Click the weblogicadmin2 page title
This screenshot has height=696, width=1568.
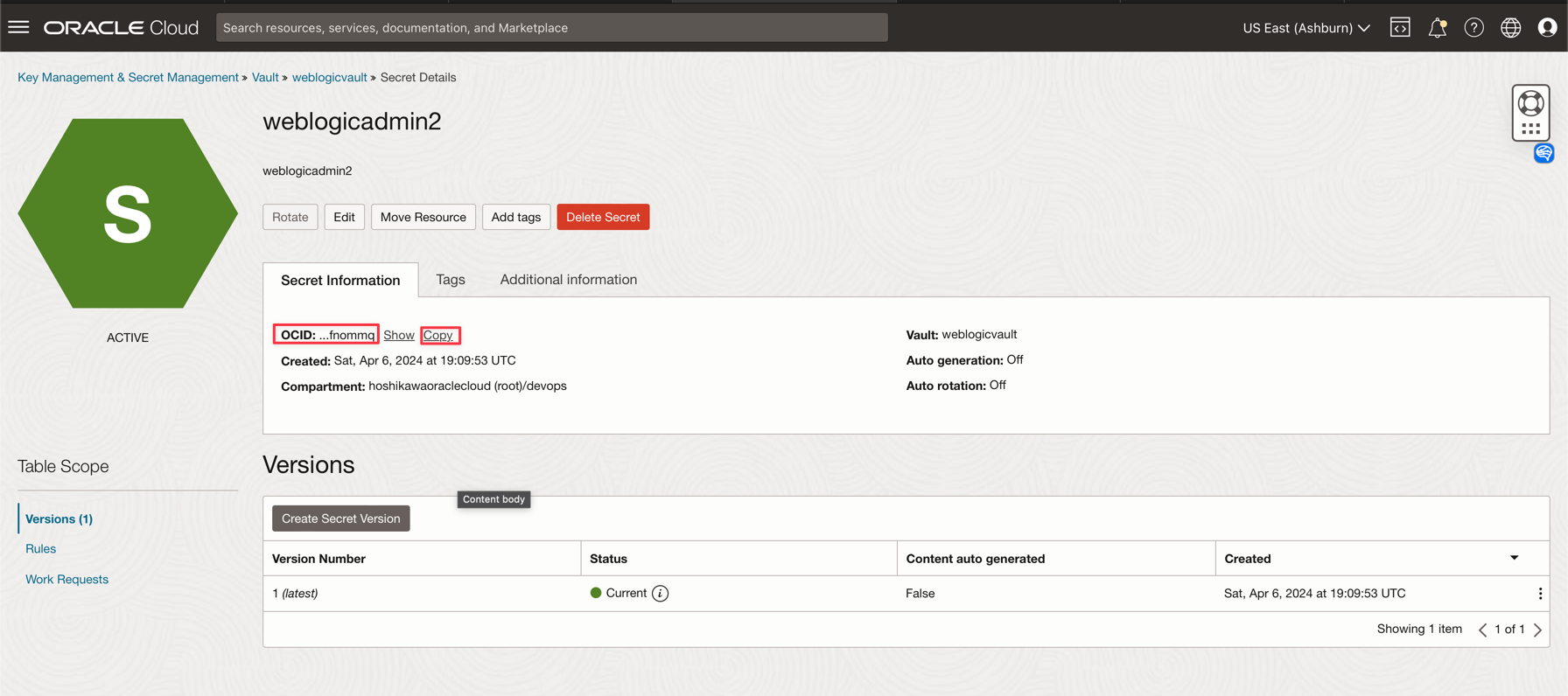pos(352,121)
